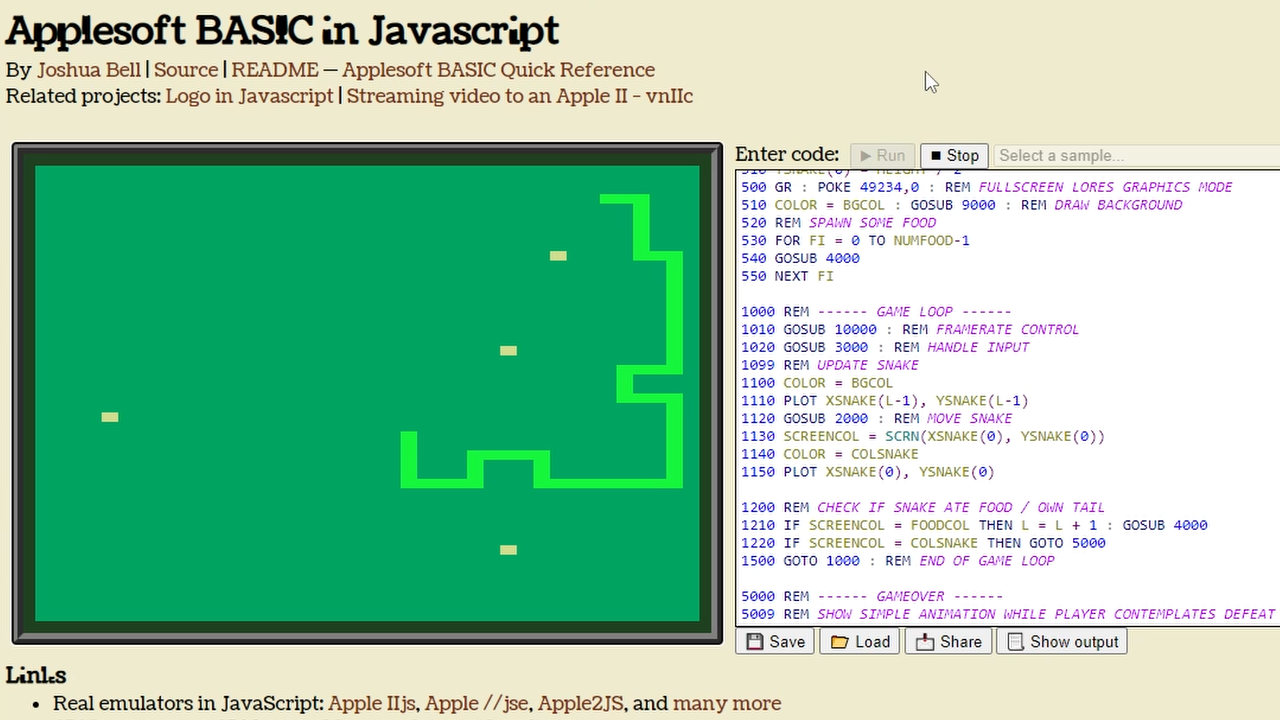Viewport: 1280px width, 720px height.
Task: Click the Links heading
Action: [x=36, y=675]
